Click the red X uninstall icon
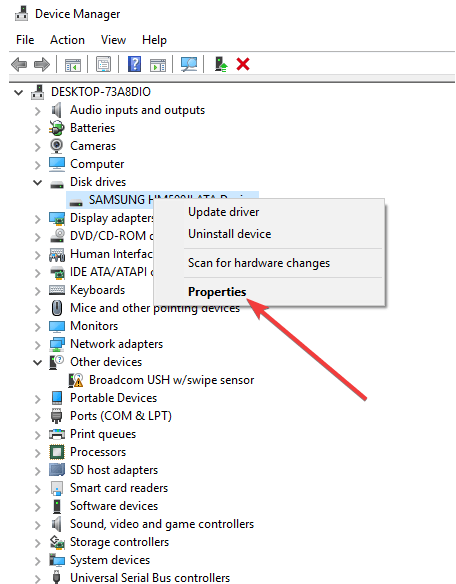456x584 pixels. tap(243, 64)
